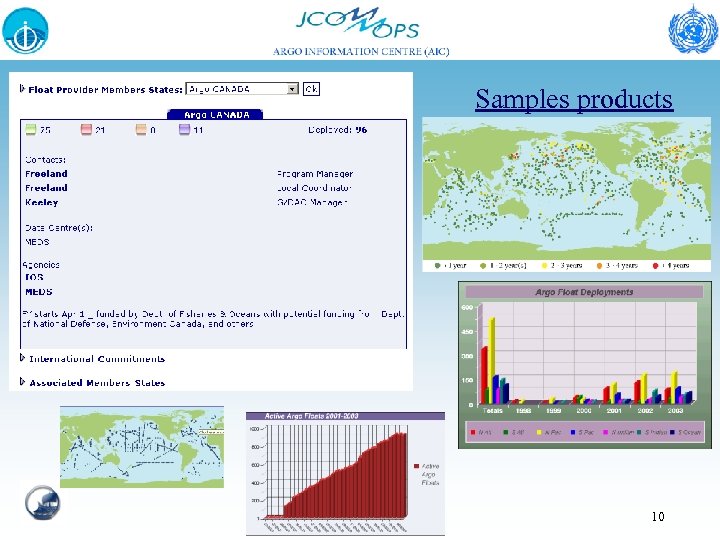Open the first Freeland contact, Program Manager
Image resolution: width=720 pixels, height=540 pixels.
(46, 174)
